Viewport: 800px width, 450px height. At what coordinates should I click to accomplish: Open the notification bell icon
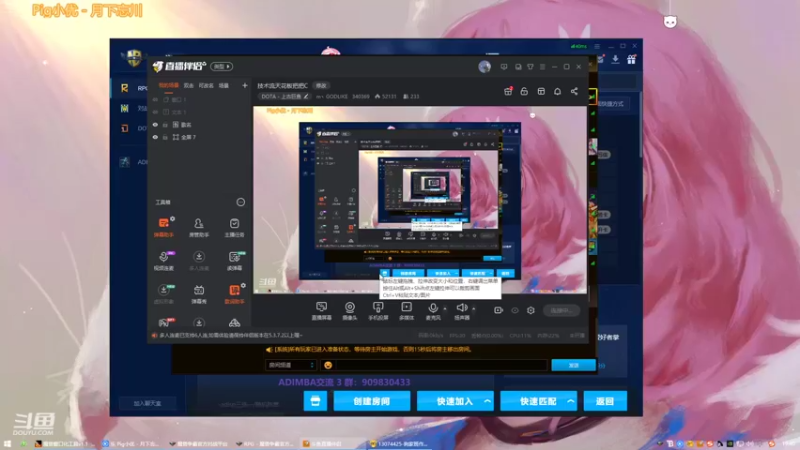558,91
